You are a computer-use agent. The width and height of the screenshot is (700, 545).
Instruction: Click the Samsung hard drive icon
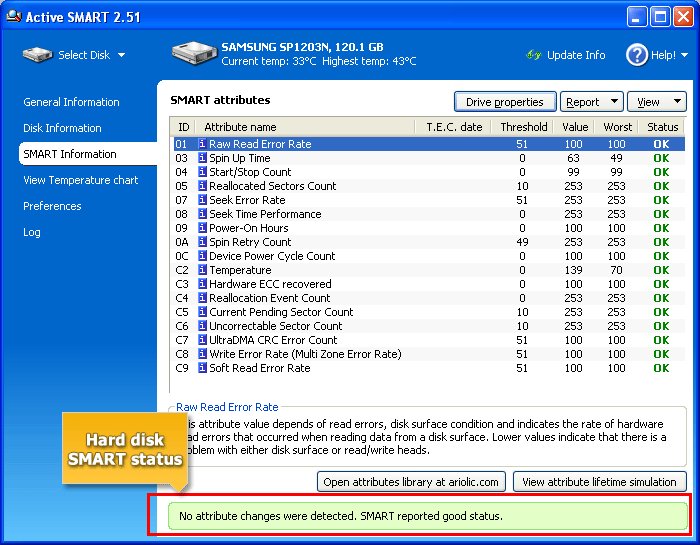pyautogui.click(x=193, y=54)
